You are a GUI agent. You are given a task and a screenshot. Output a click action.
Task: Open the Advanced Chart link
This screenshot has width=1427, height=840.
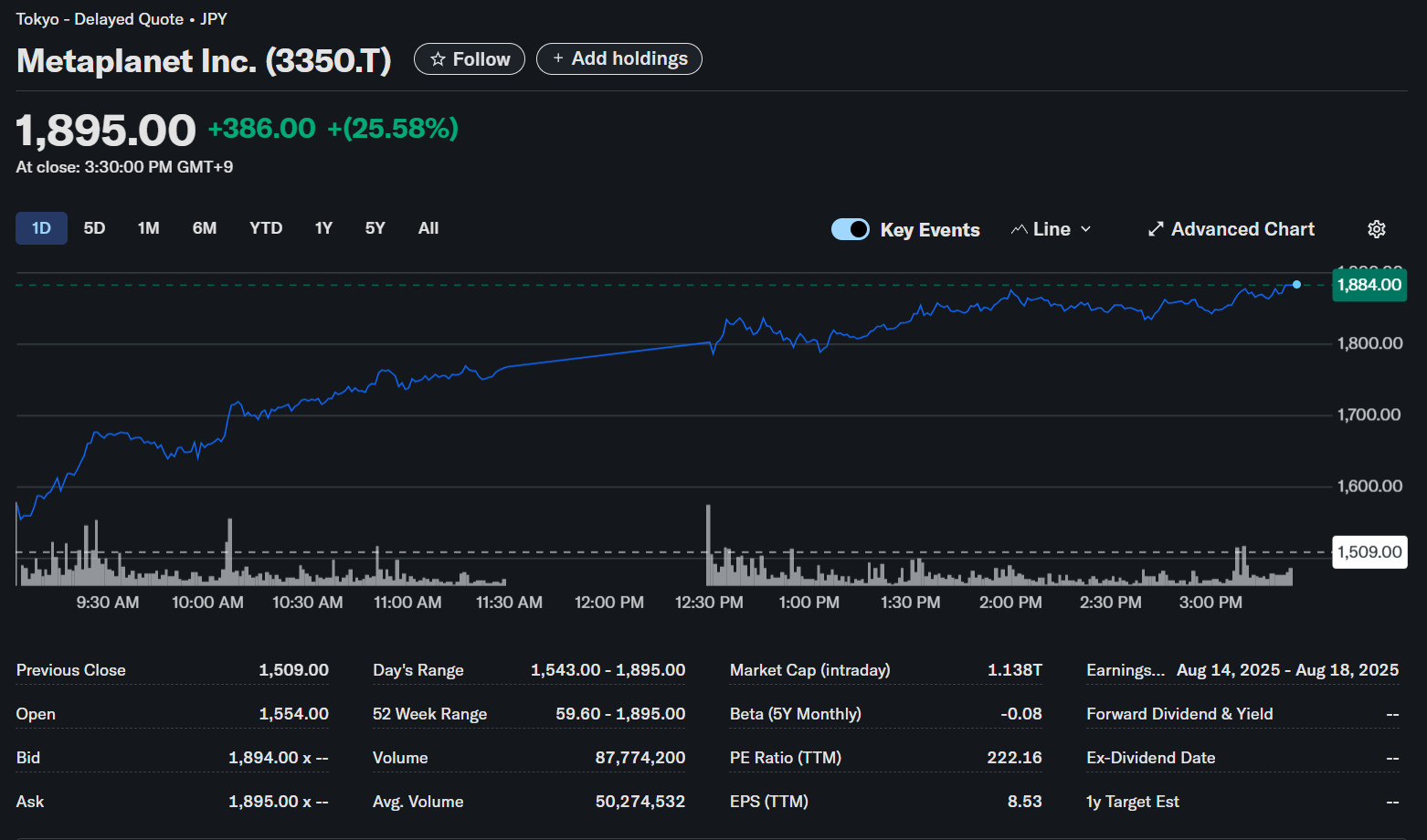point(1231,229)
